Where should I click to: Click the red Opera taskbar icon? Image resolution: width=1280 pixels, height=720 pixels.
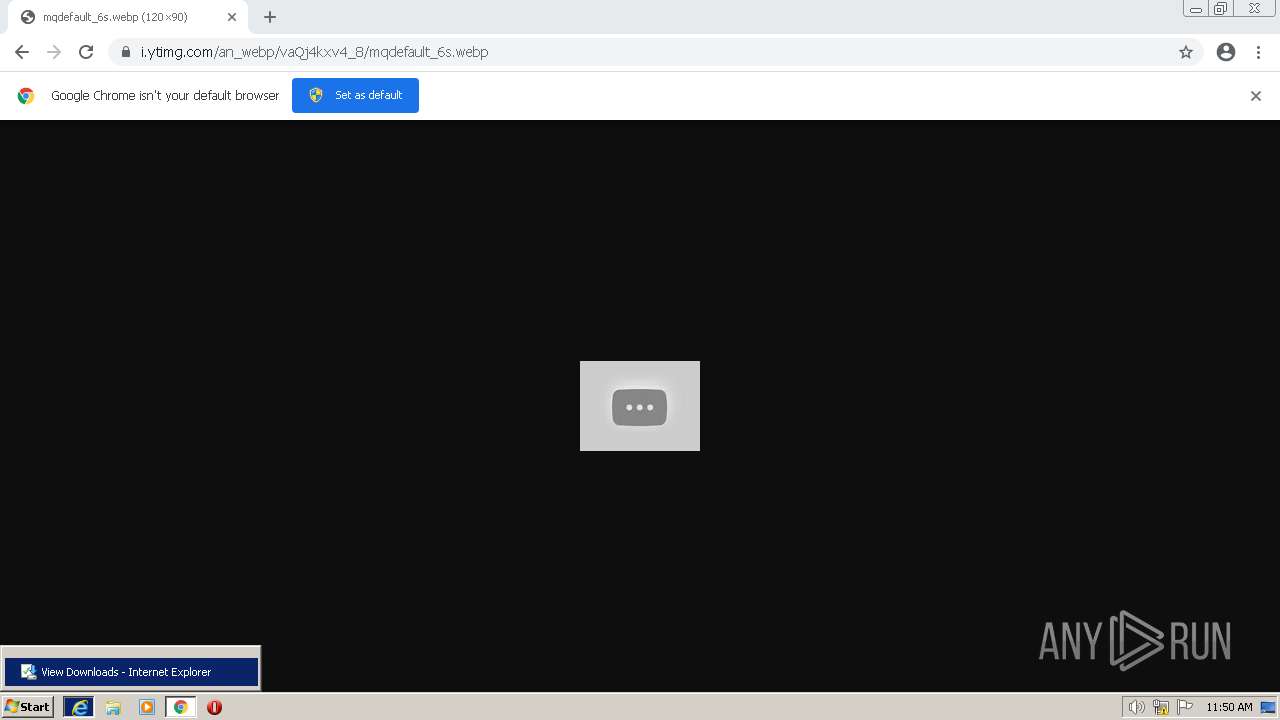coord(214,707)
